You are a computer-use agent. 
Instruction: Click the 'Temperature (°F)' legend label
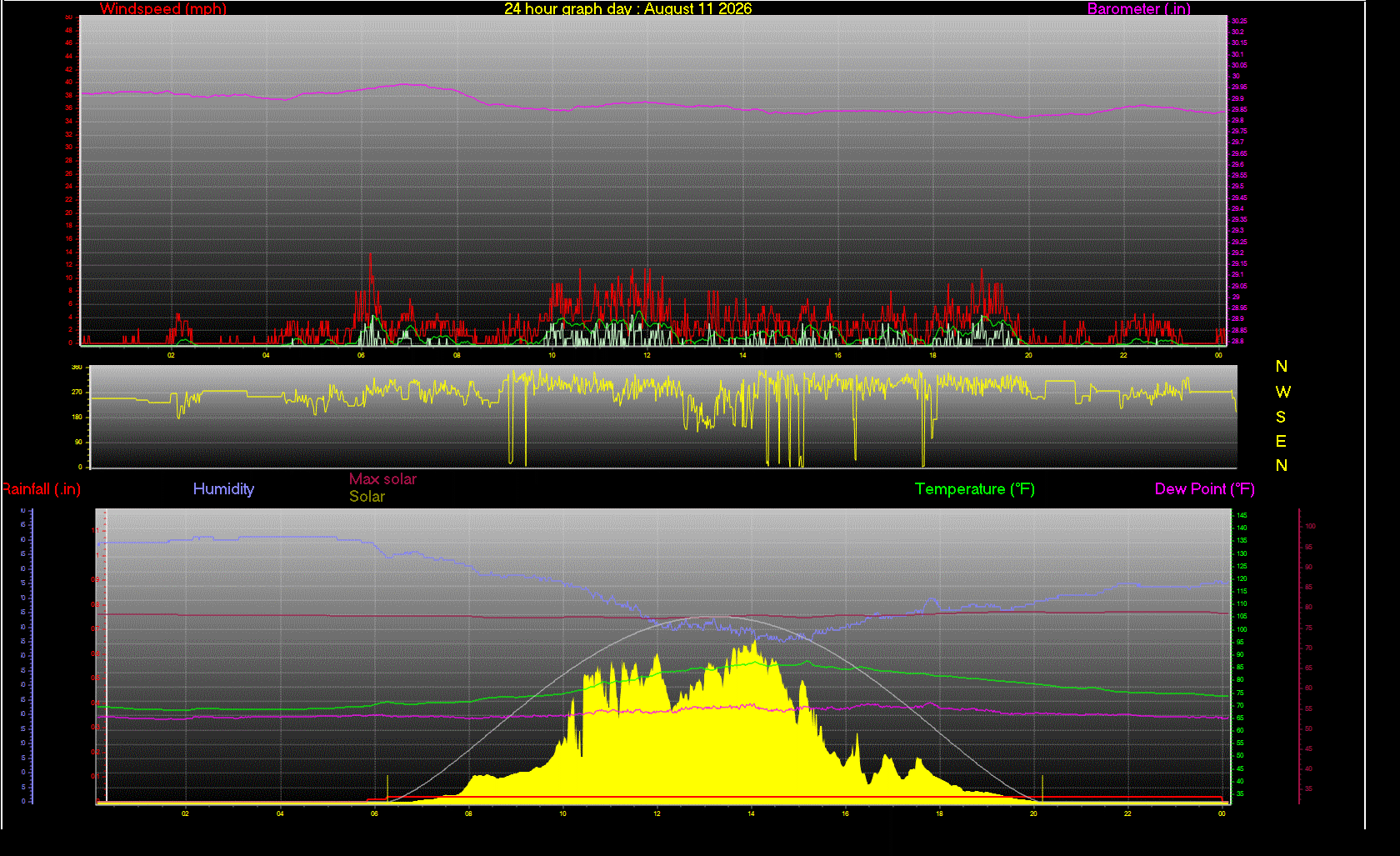coord(975,489)
